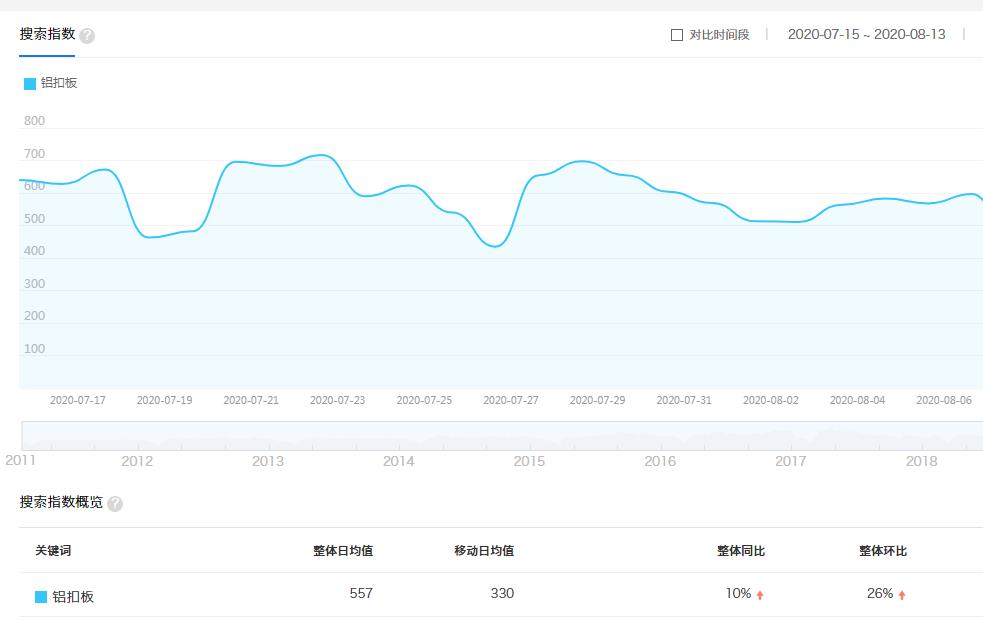
Task: Click the 整体日均值 value 557
Action: 360,593
